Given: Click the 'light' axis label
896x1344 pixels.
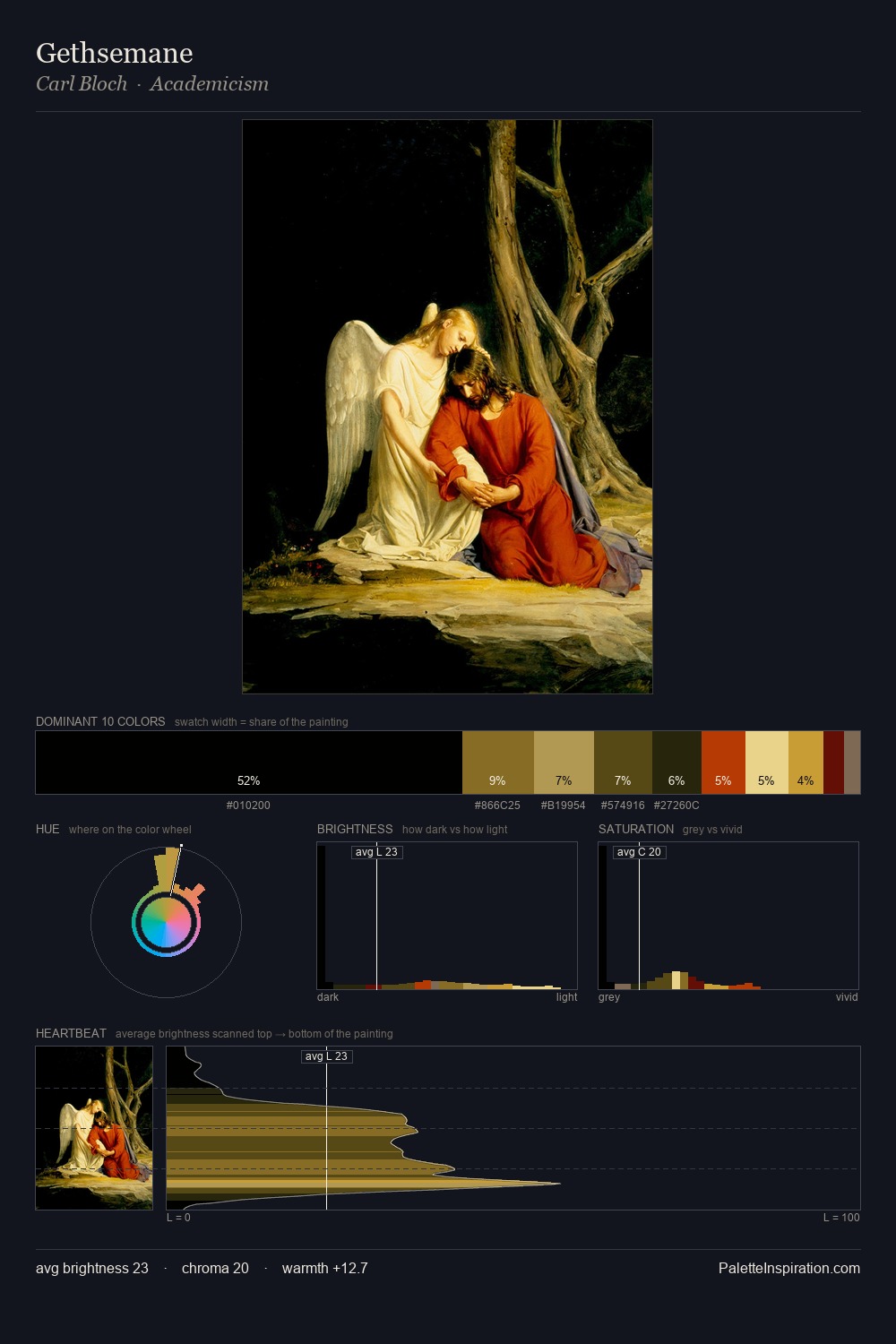Looking at the screenshot, I should coord(566,997).
